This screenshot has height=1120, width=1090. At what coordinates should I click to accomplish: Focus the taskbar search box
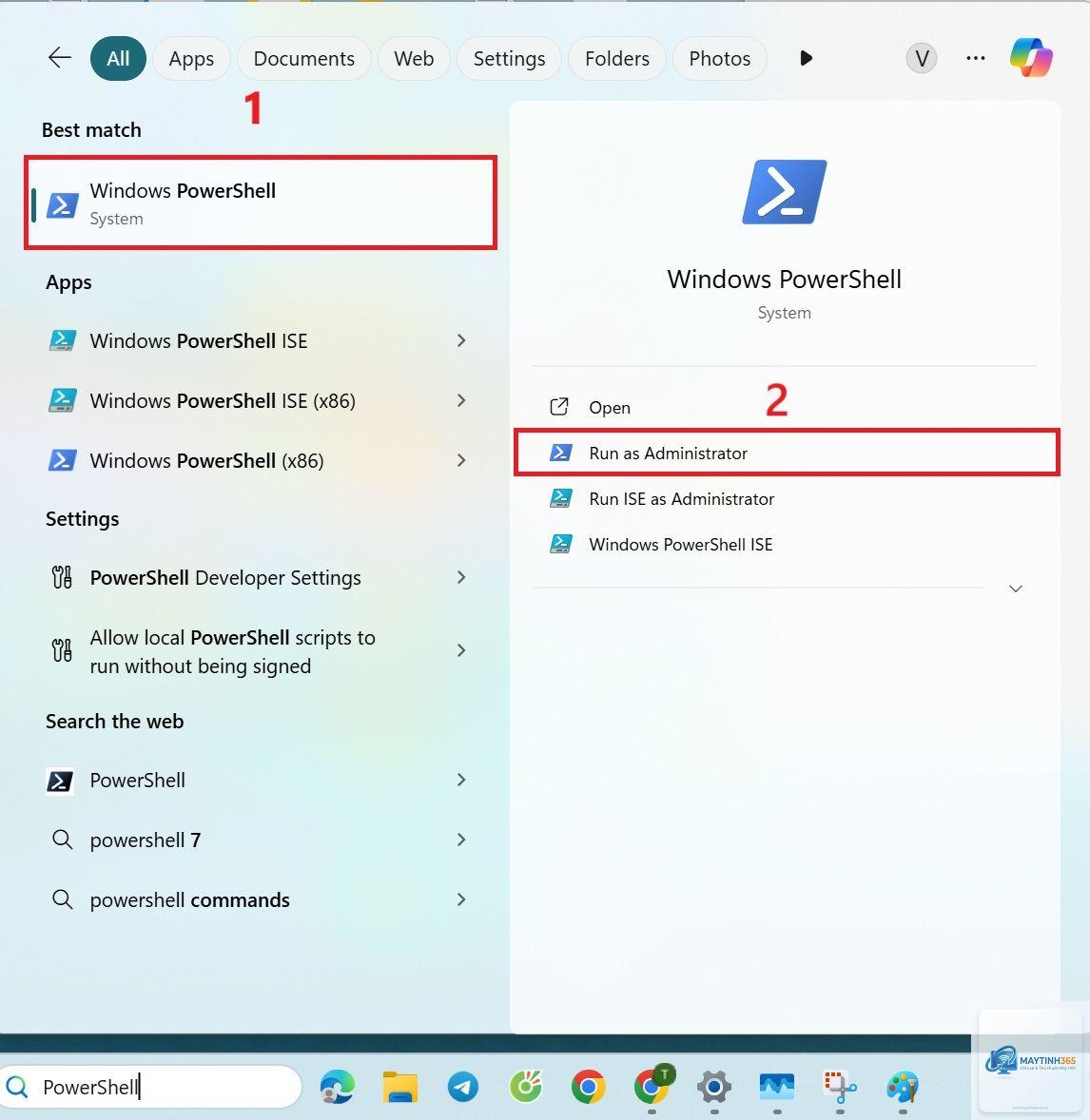[x=151, y=1087]
